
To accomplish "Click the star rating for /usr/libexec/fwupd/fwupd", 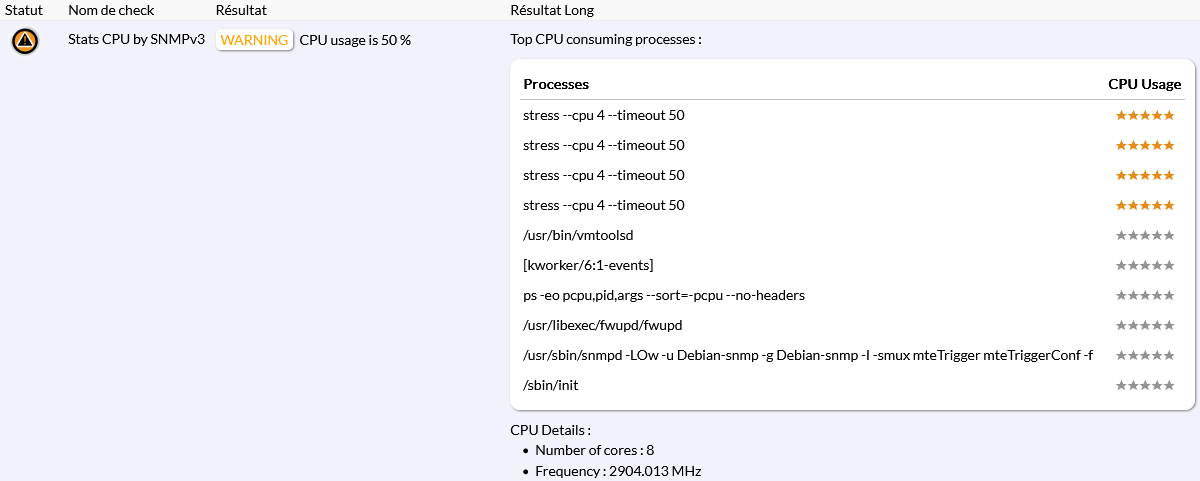I will pyautogui.click(x=1144, y=326).
